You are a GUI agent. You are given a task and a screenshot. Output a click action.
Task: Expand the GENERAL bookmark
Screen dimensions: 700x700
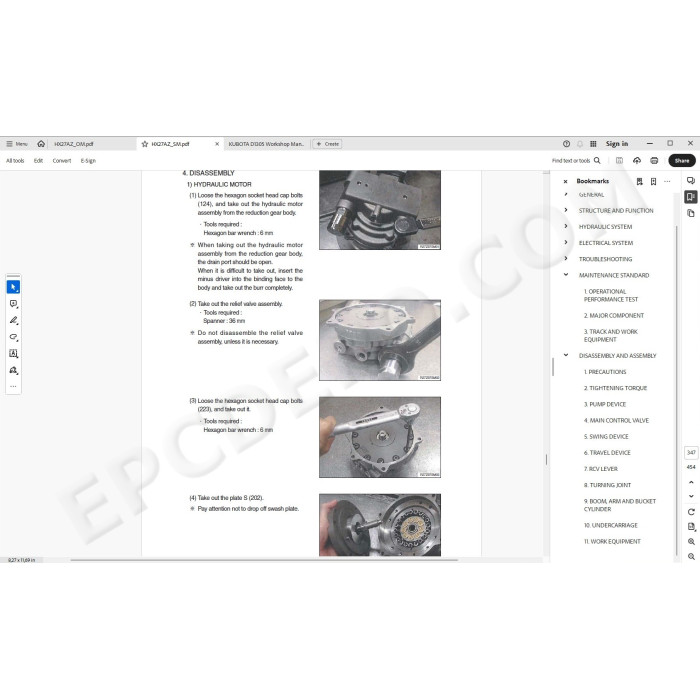pyautogui.click(x=566, y=195)
